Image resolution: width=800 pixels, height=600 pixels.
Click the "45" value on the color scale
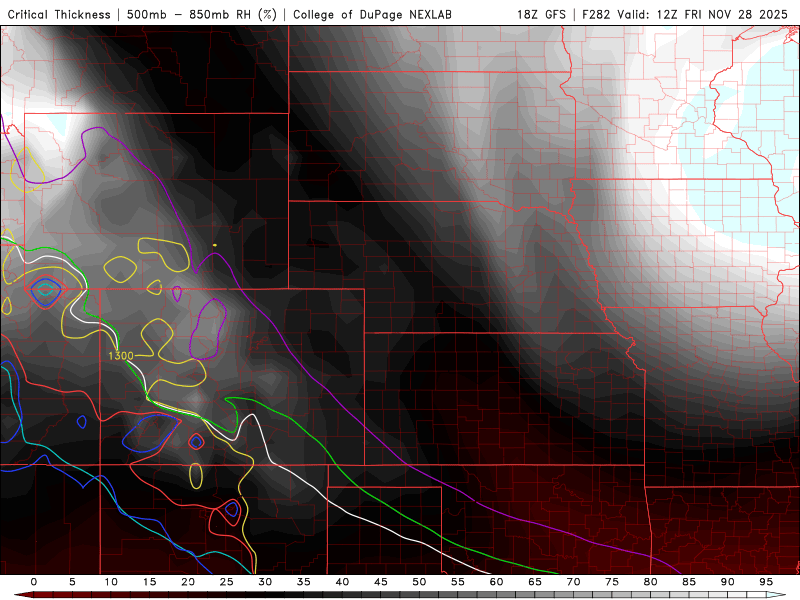click(381, 582)
